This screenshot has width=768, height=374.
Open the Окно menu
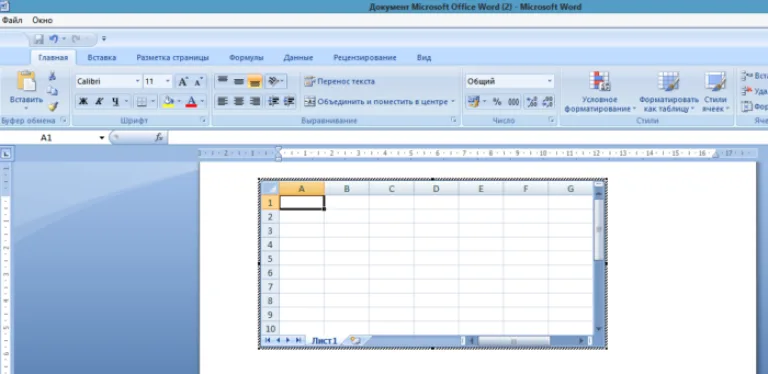(x=42, y=20)
